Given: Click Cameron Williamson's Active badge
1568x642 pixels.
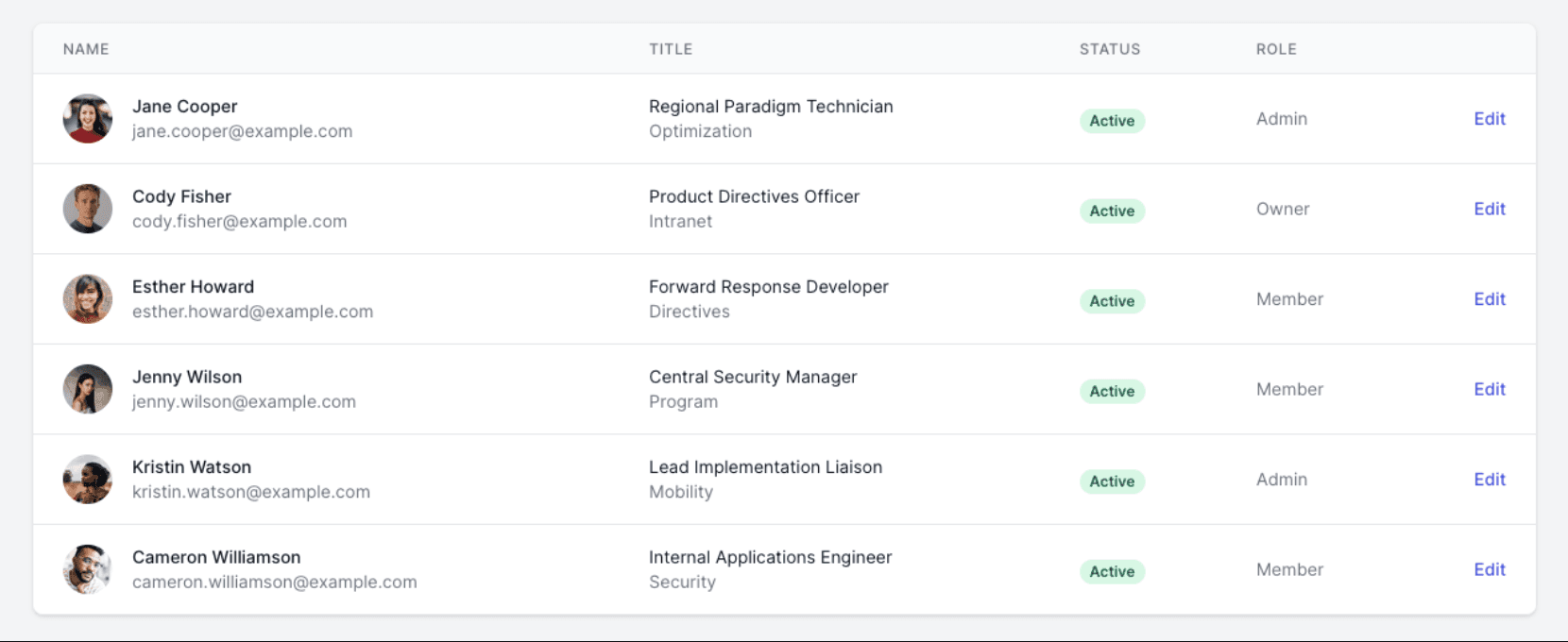Looking at the screenshot, I should click(1112, 571).
